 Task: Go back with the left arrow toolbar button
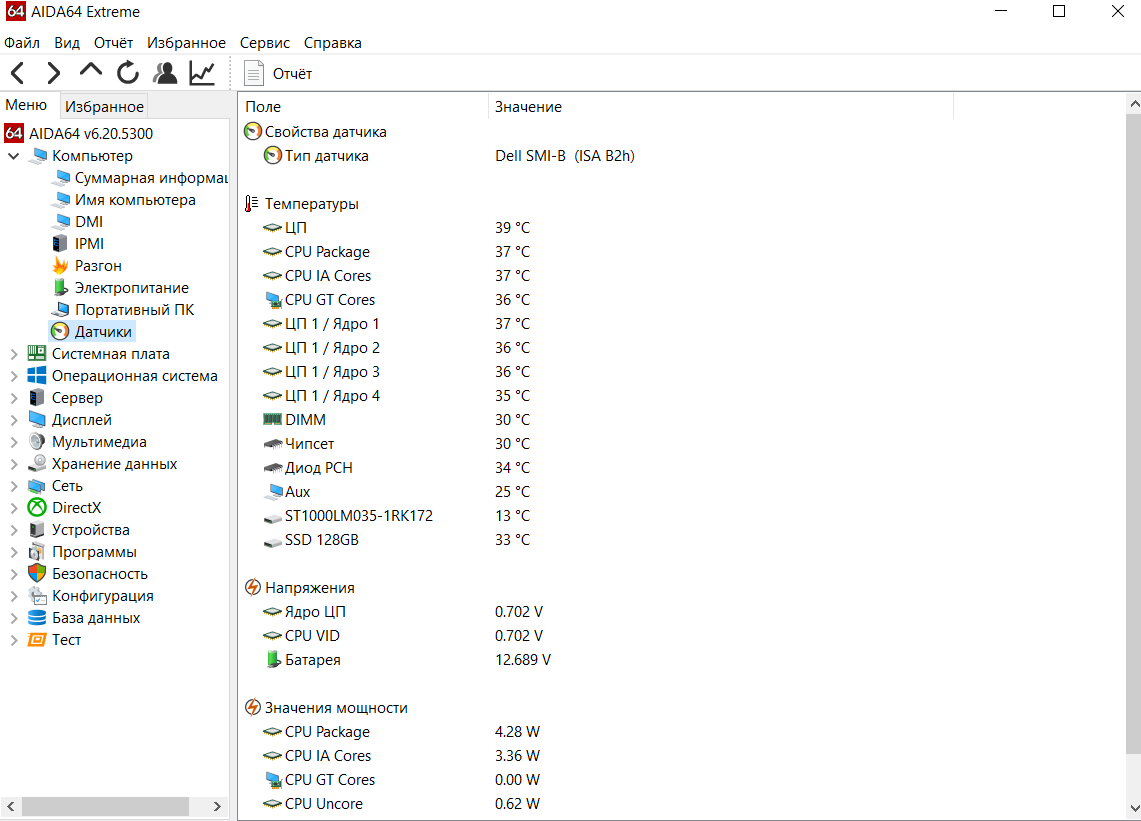coord(18,73)
